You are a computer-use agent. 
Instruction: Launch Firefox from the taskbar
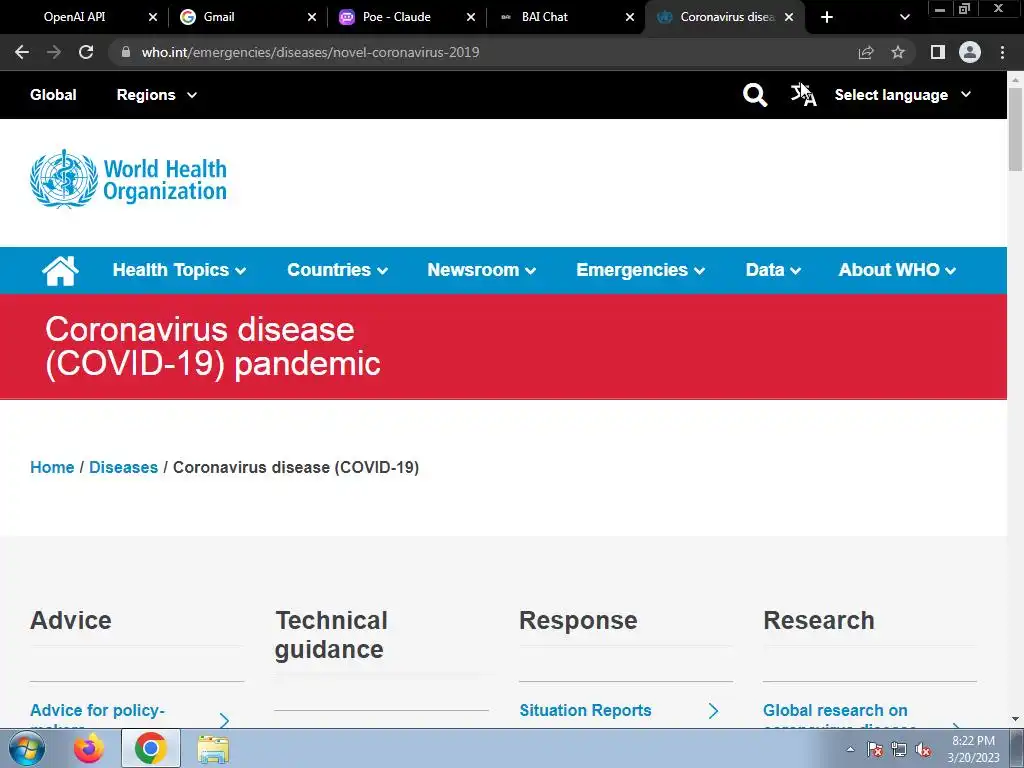click(x=89, y=748)
